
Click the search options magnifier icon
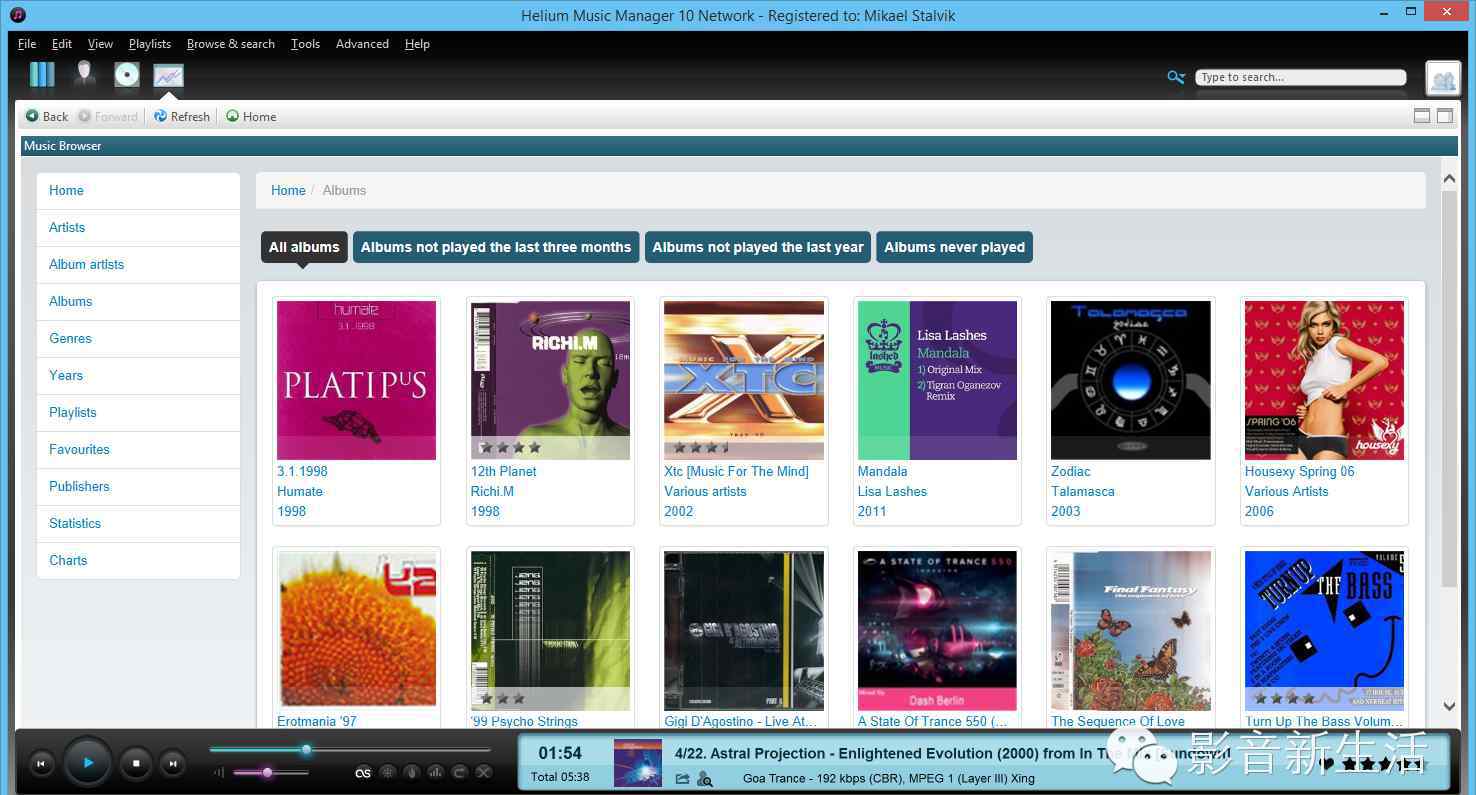point(1176,77)
